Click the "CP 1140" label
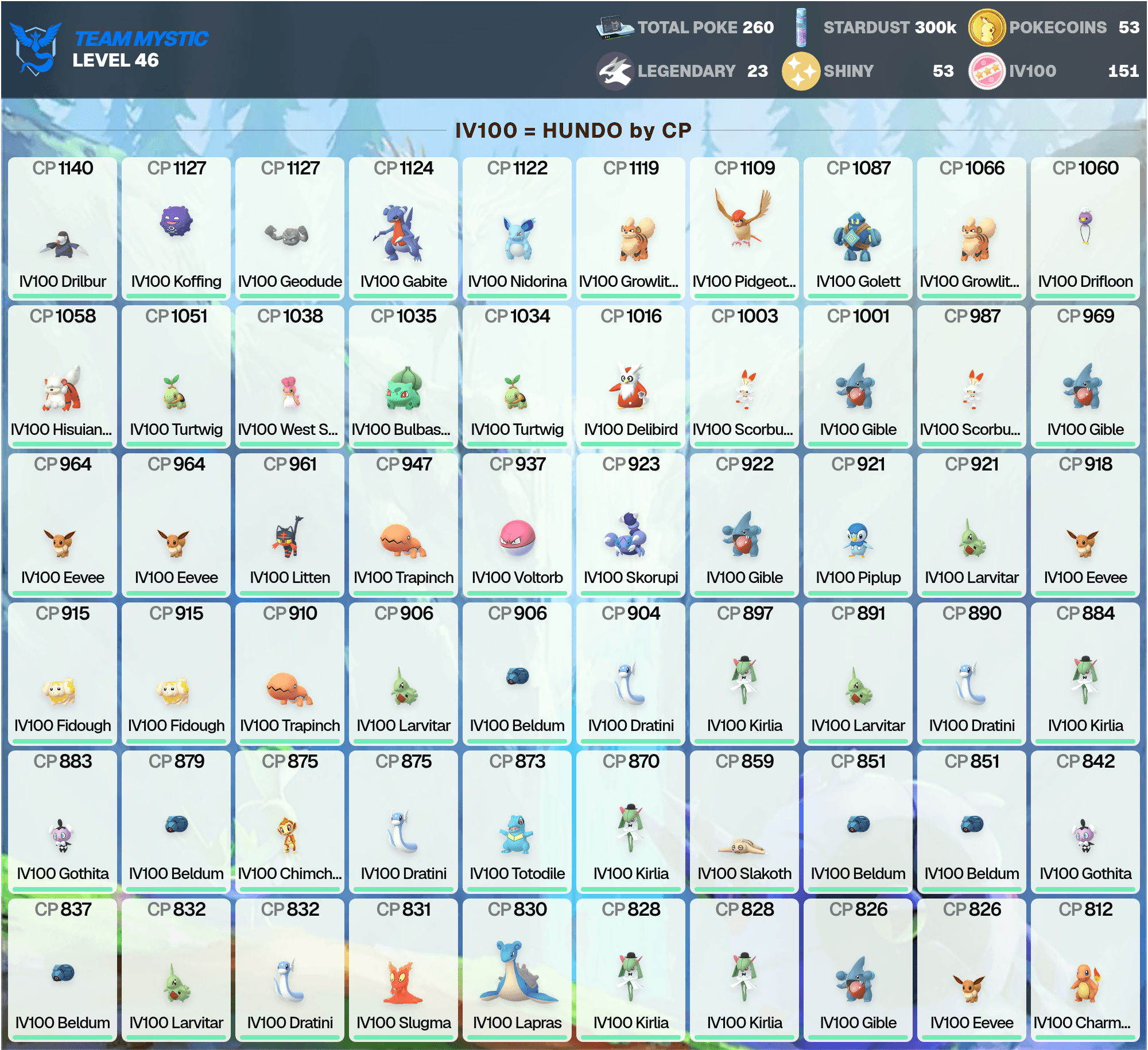Viewport: 1148px width, 1050px height. [63, 168]
